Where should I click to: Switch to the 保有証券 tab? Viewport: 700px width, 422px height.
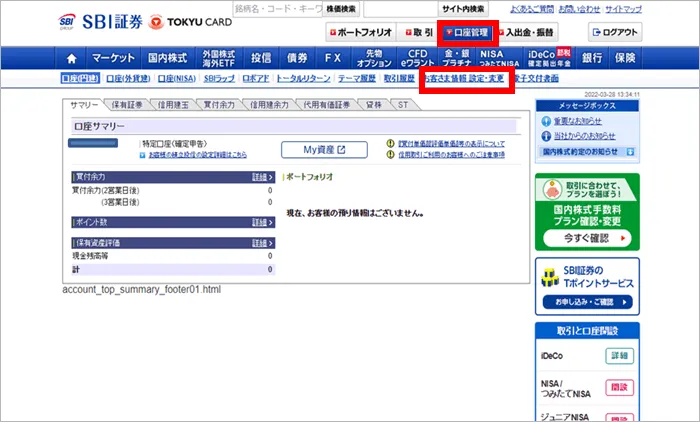pyautogui.click(x=130, y=104)
